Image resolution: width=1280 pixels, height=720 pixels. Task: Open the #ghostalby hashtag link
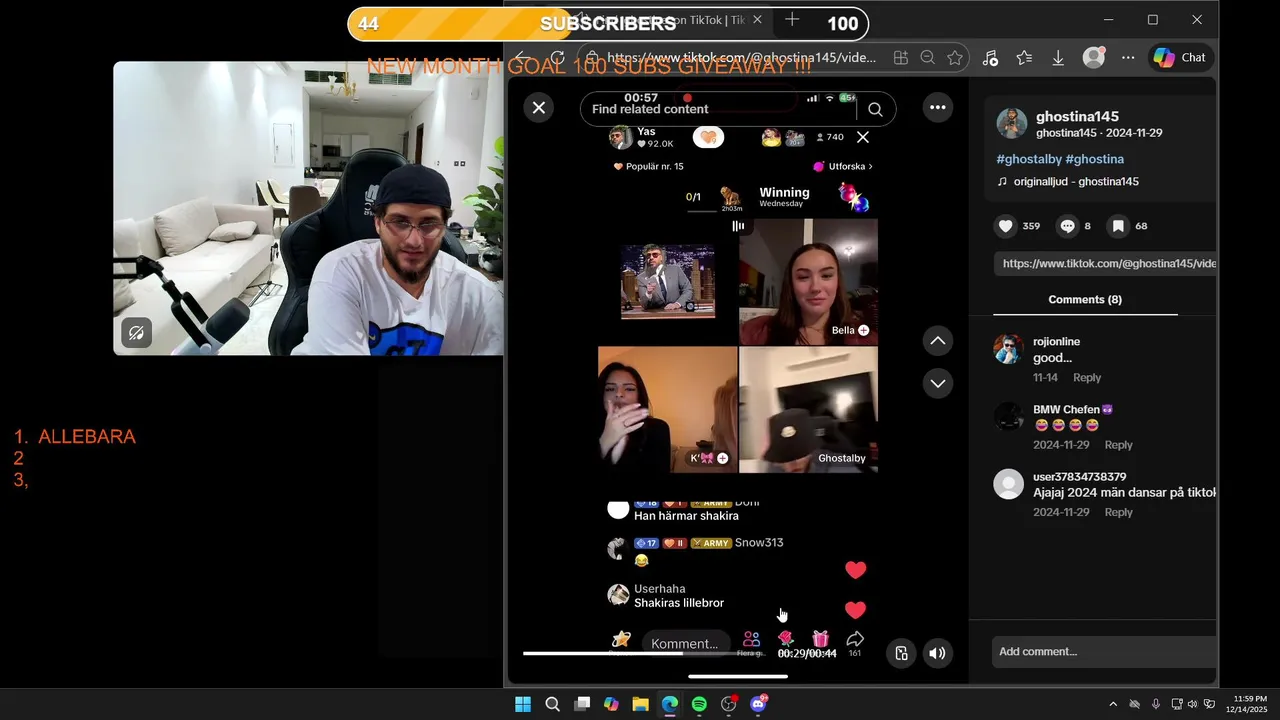point(1029,159)
